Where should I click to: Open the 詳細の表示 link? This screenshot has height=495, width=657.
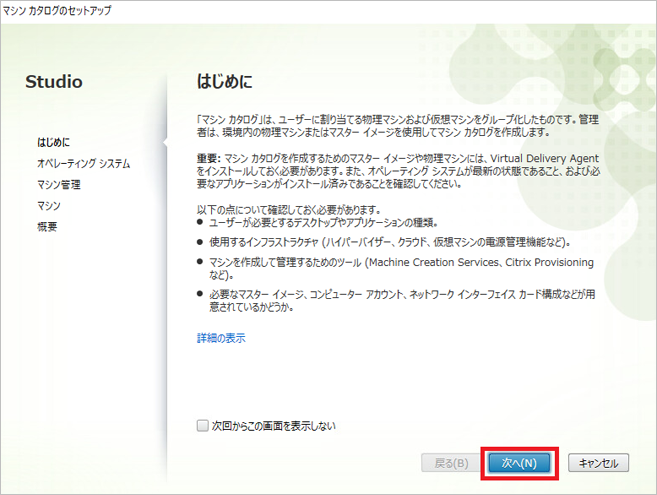221,339
